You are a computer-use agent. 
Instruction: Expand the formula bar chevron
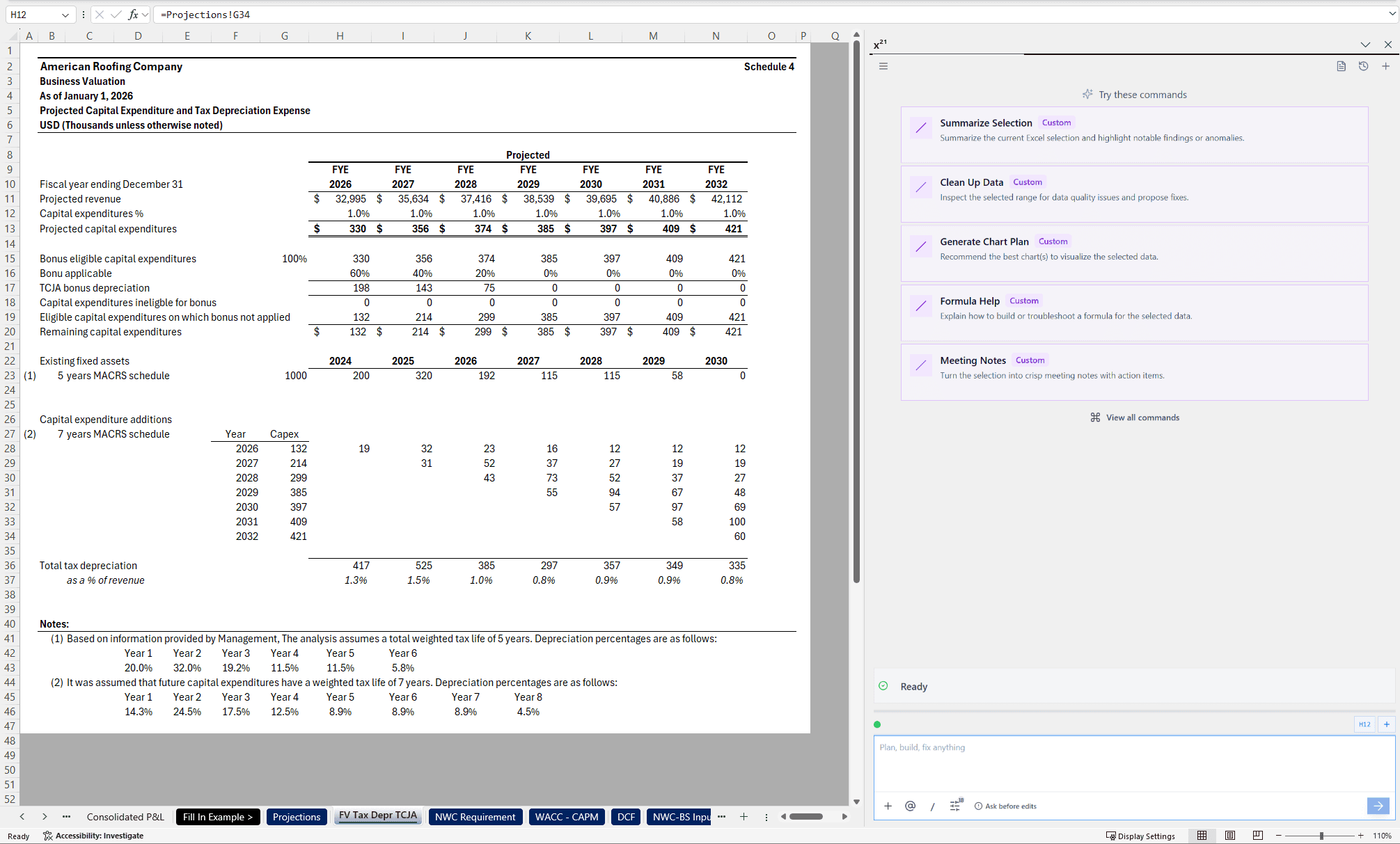coord(1392,15)
